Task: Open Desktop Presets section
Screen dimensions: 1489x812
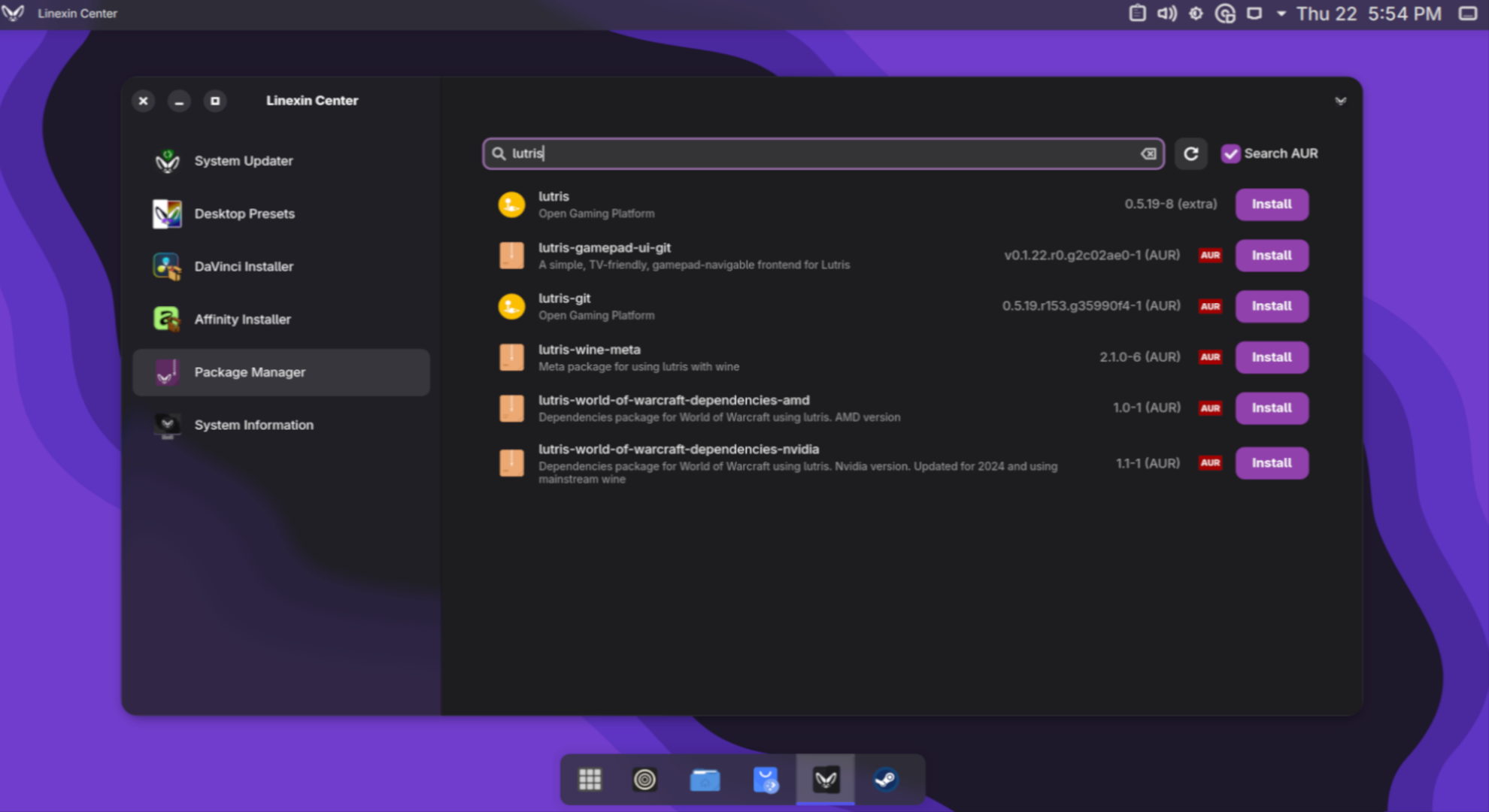Action: pyautogui.click(x=281, y=214)
